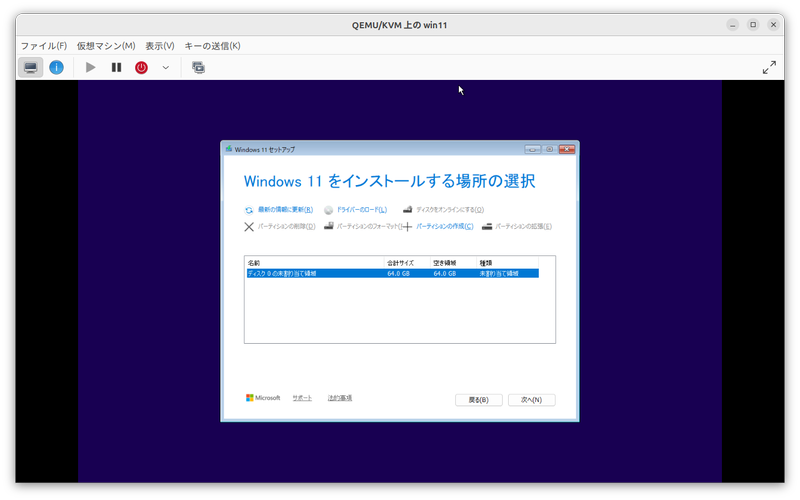
Task: Expand the shutdown options dropdown arrow
Action: (166, 67)
